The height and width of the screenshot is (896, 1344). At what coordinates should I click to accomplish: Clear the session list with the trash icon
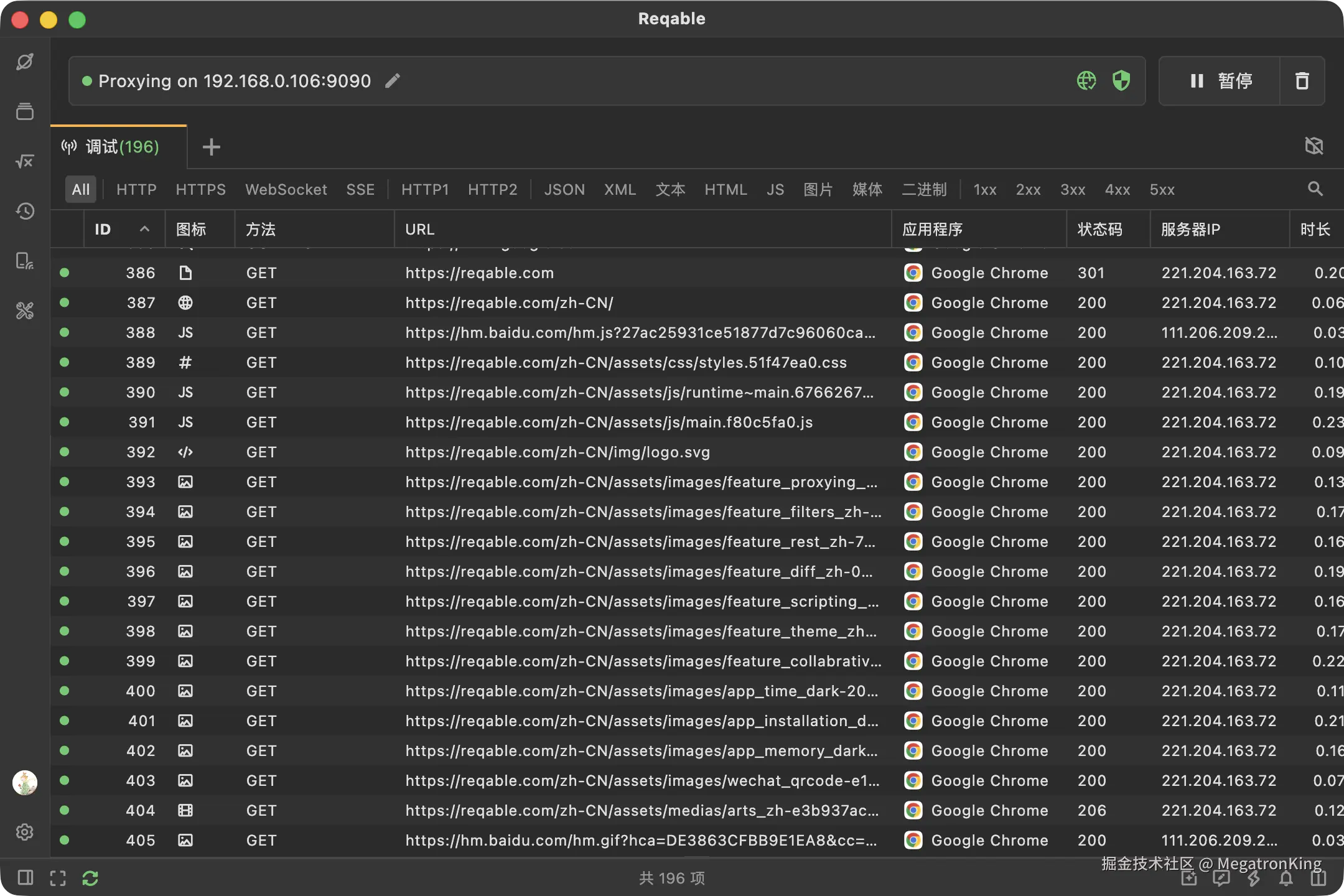[1302, 81]
